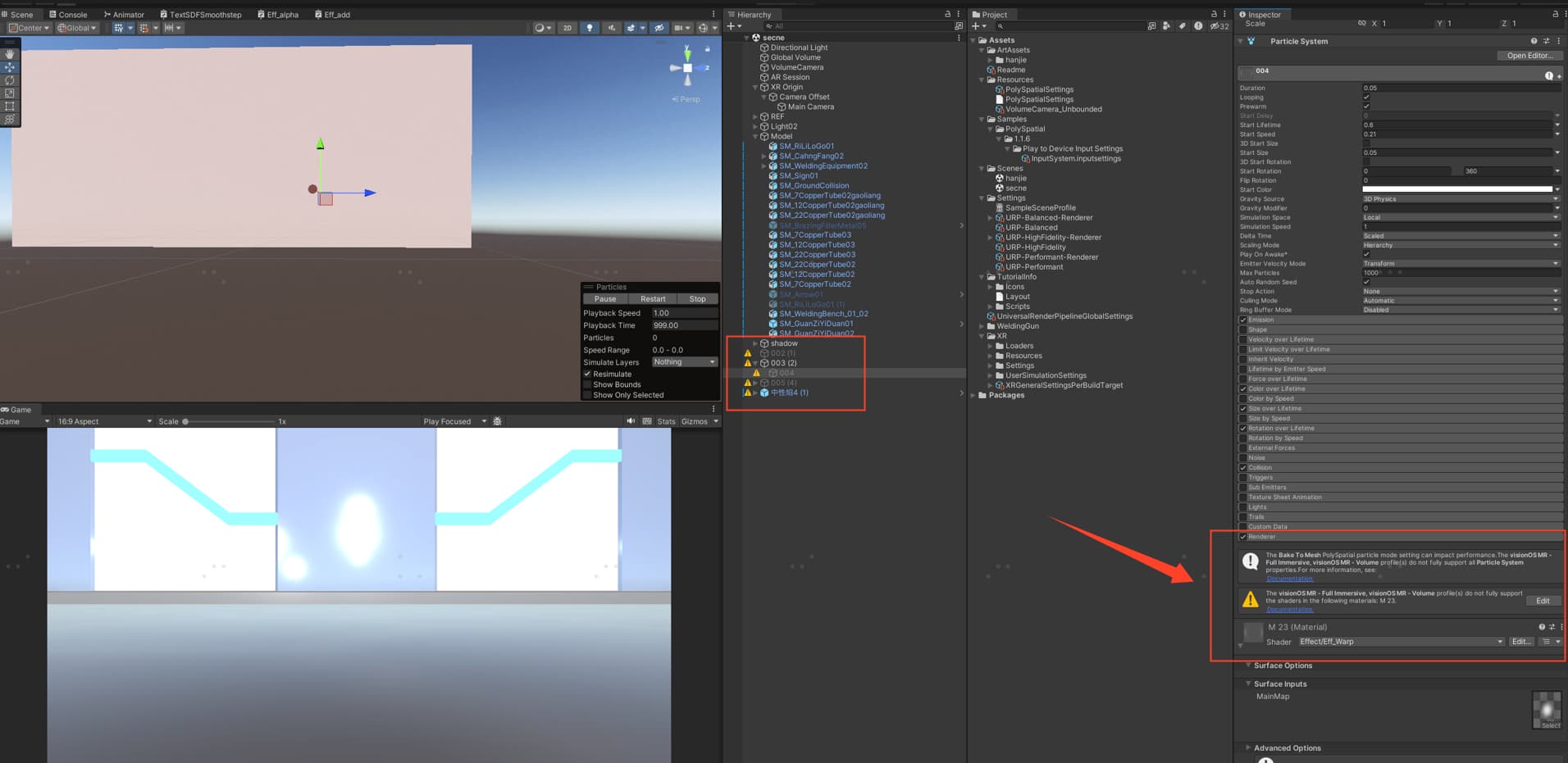Enable Looping on the particle system
This screenshot has width=1568, height=763.
(1366, 97)
